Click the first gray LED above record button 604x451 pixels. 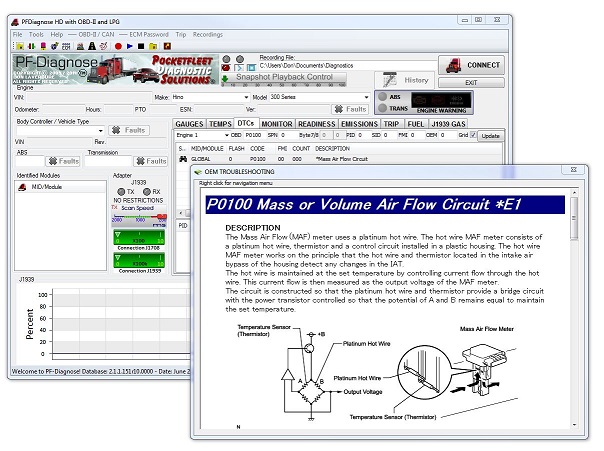[x=226, y=59]
